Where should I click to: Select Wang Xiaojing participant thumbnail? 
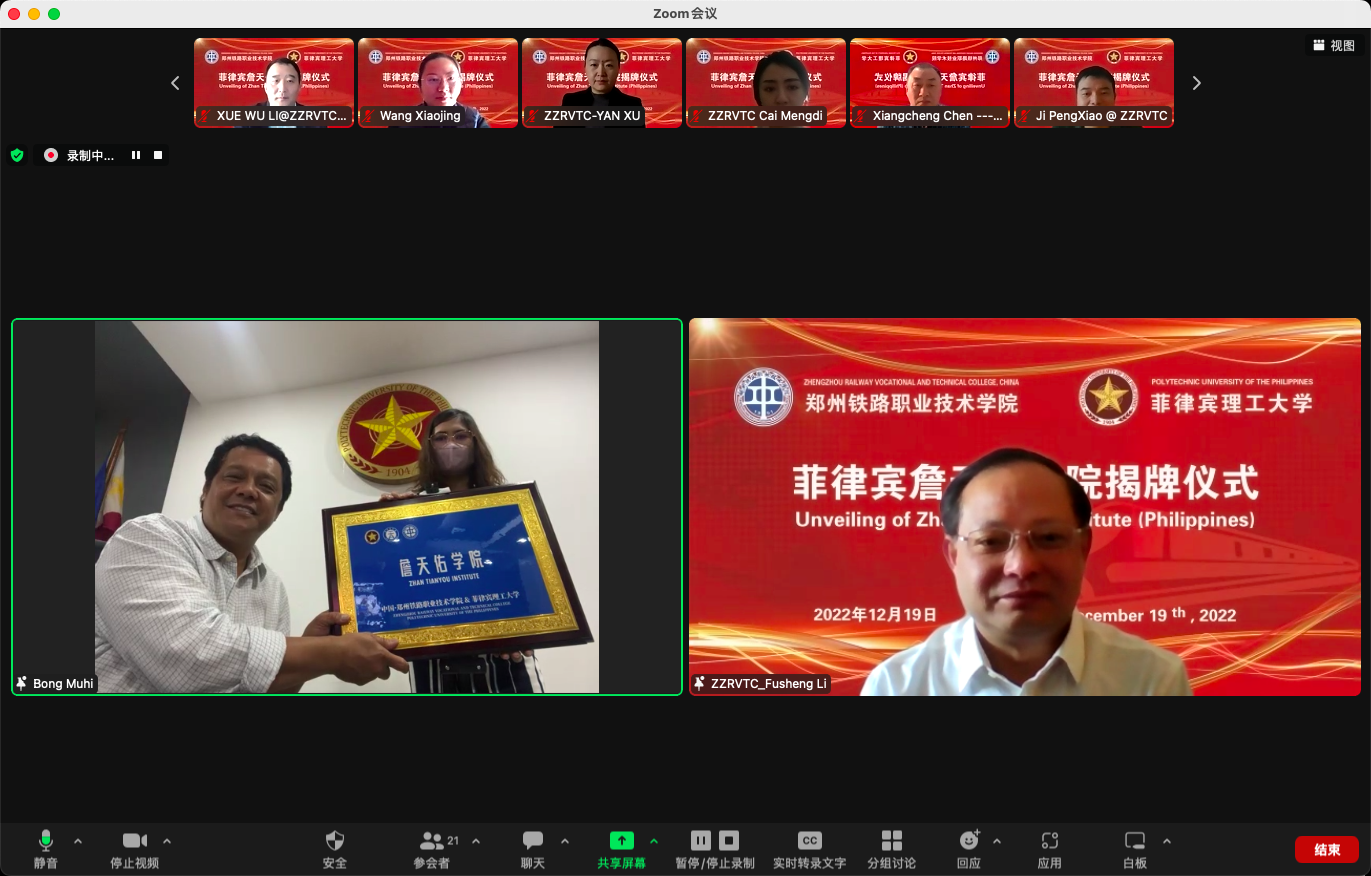438,83
